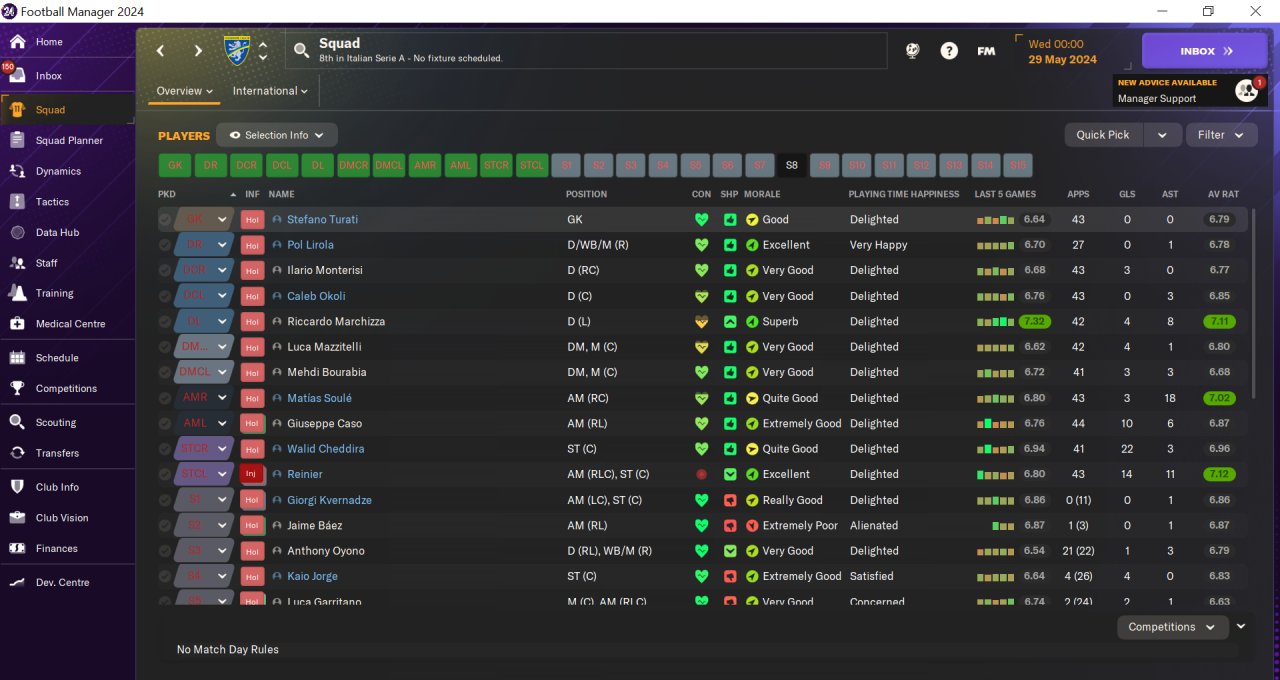
Task: Open Squad Planner in sidebar
Action: point(68,141)
